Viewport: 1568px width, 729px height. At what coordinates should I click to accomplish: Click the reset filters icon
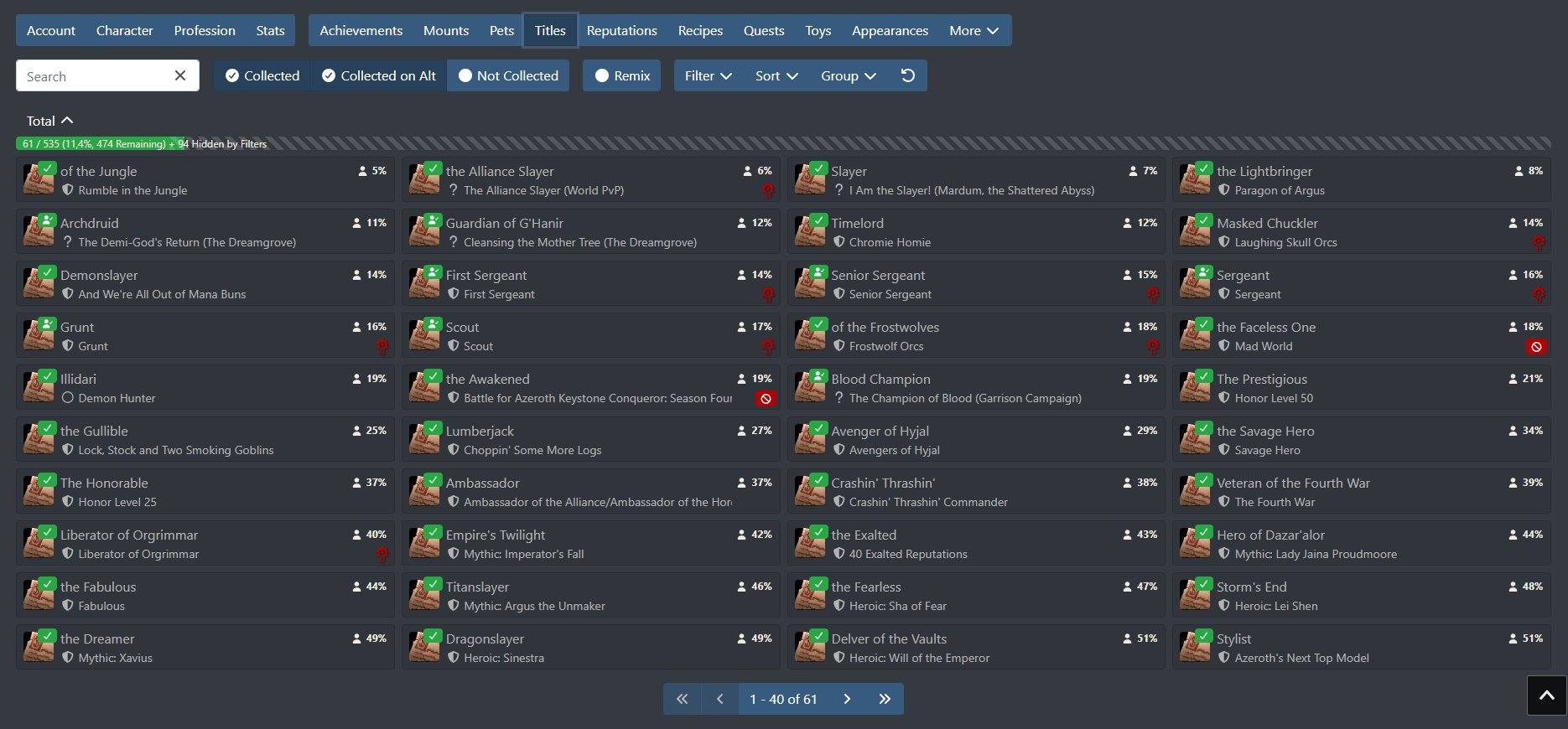pos(907,75)
